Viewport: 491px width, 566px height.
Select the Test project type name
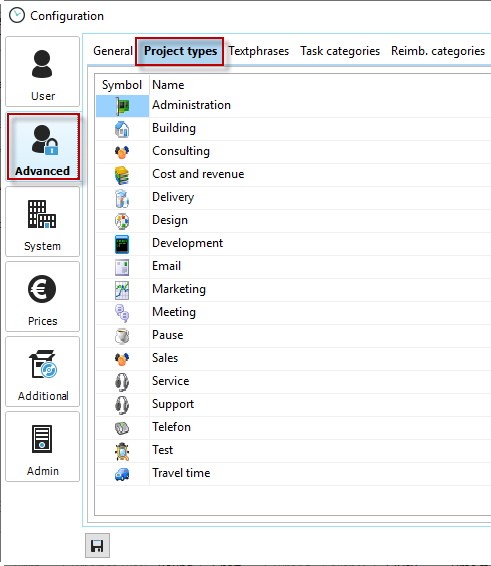tap(162, 450)
